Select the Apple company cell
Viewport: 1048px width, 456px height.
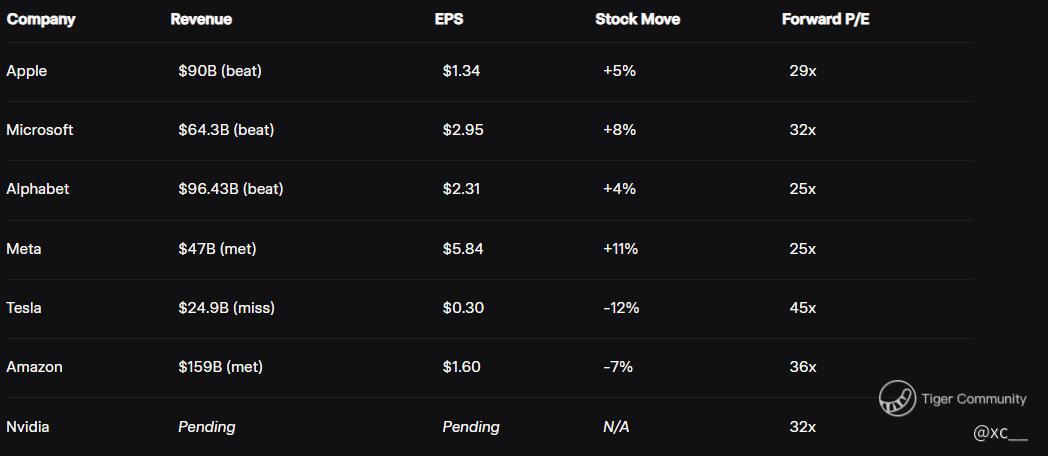point(27,71)
